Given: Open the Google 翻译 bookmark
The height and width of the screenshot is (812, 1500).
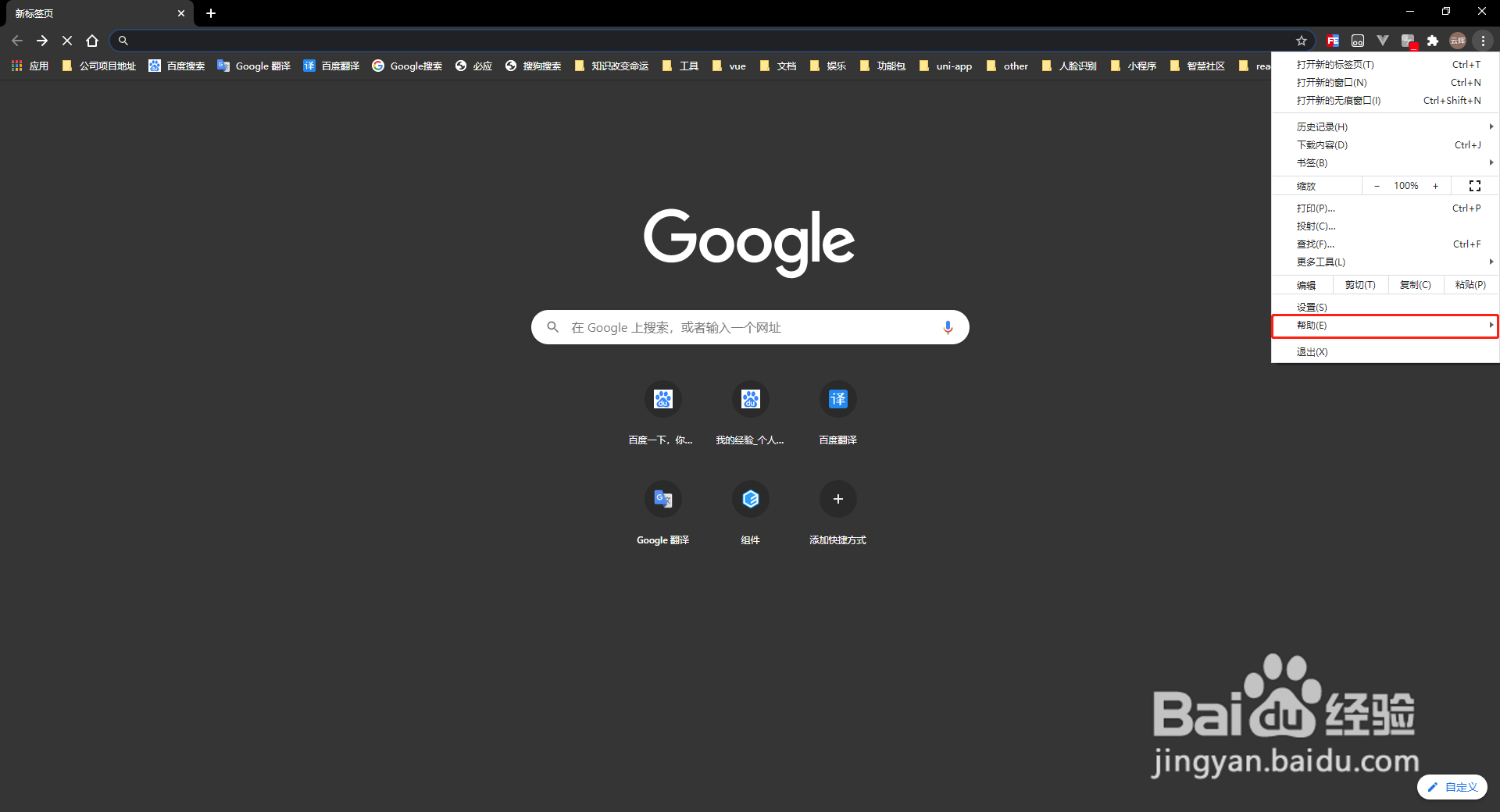Looking at the screenshot, I should [x=254, y=66].
